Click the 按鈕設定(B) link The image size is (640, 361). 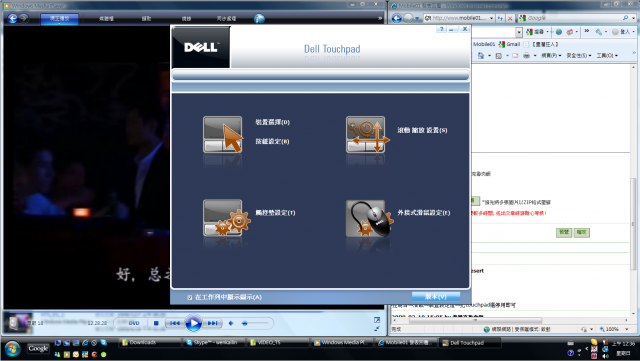272,141
